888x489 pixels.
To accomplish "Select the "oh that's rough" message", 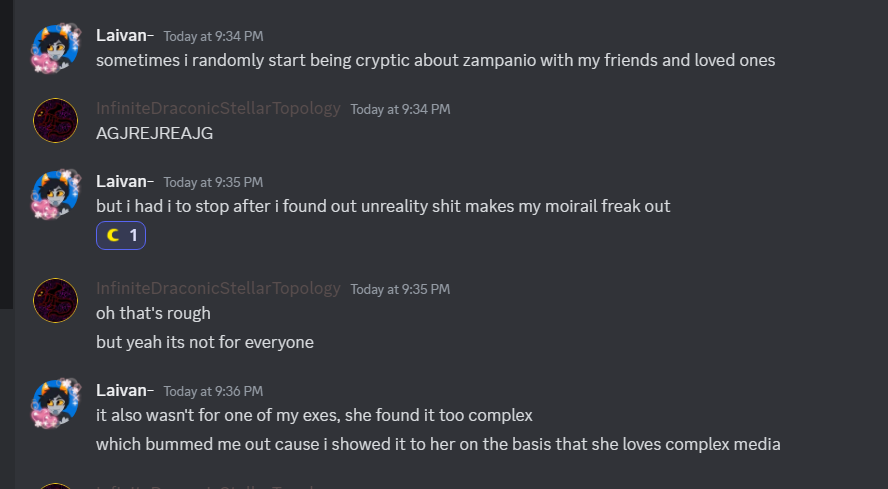I will point(153,313).
